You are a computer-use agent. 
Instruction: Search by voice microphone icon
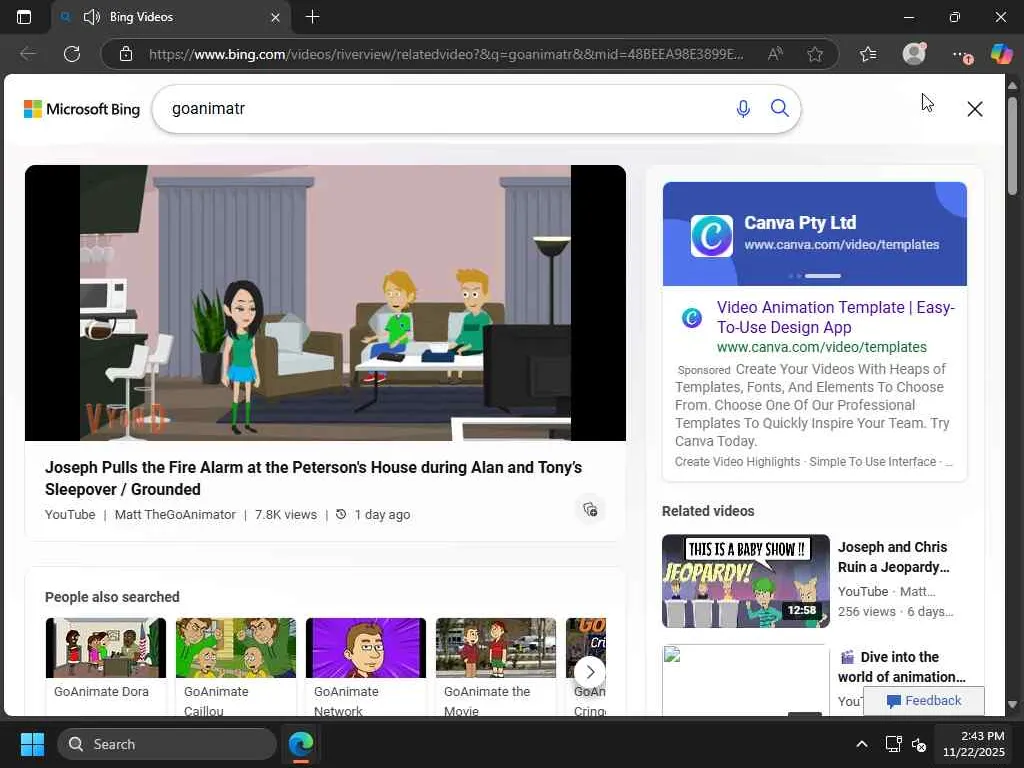click(743, 108)
